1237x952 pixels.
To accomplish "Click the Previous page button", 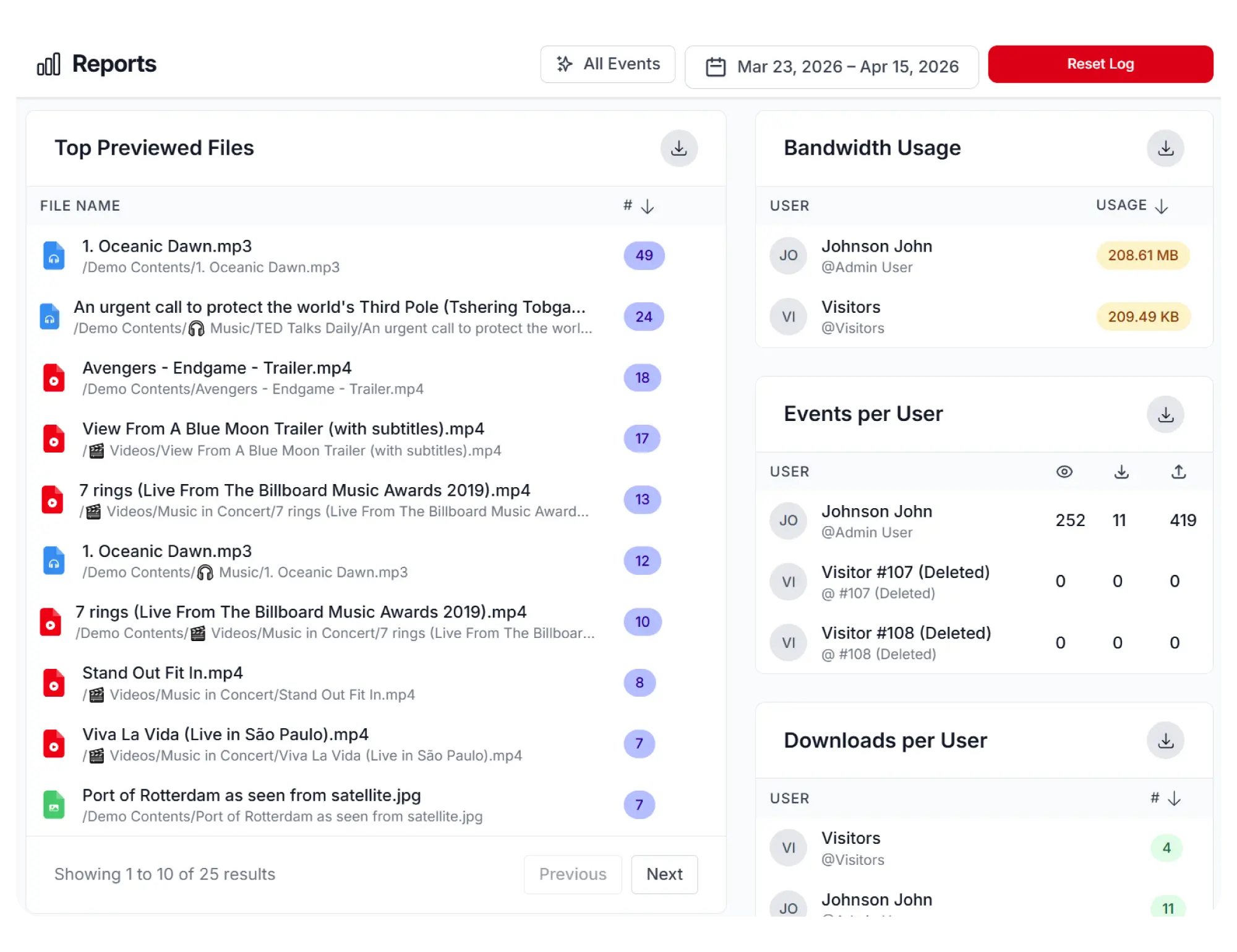I will [573, 874].
